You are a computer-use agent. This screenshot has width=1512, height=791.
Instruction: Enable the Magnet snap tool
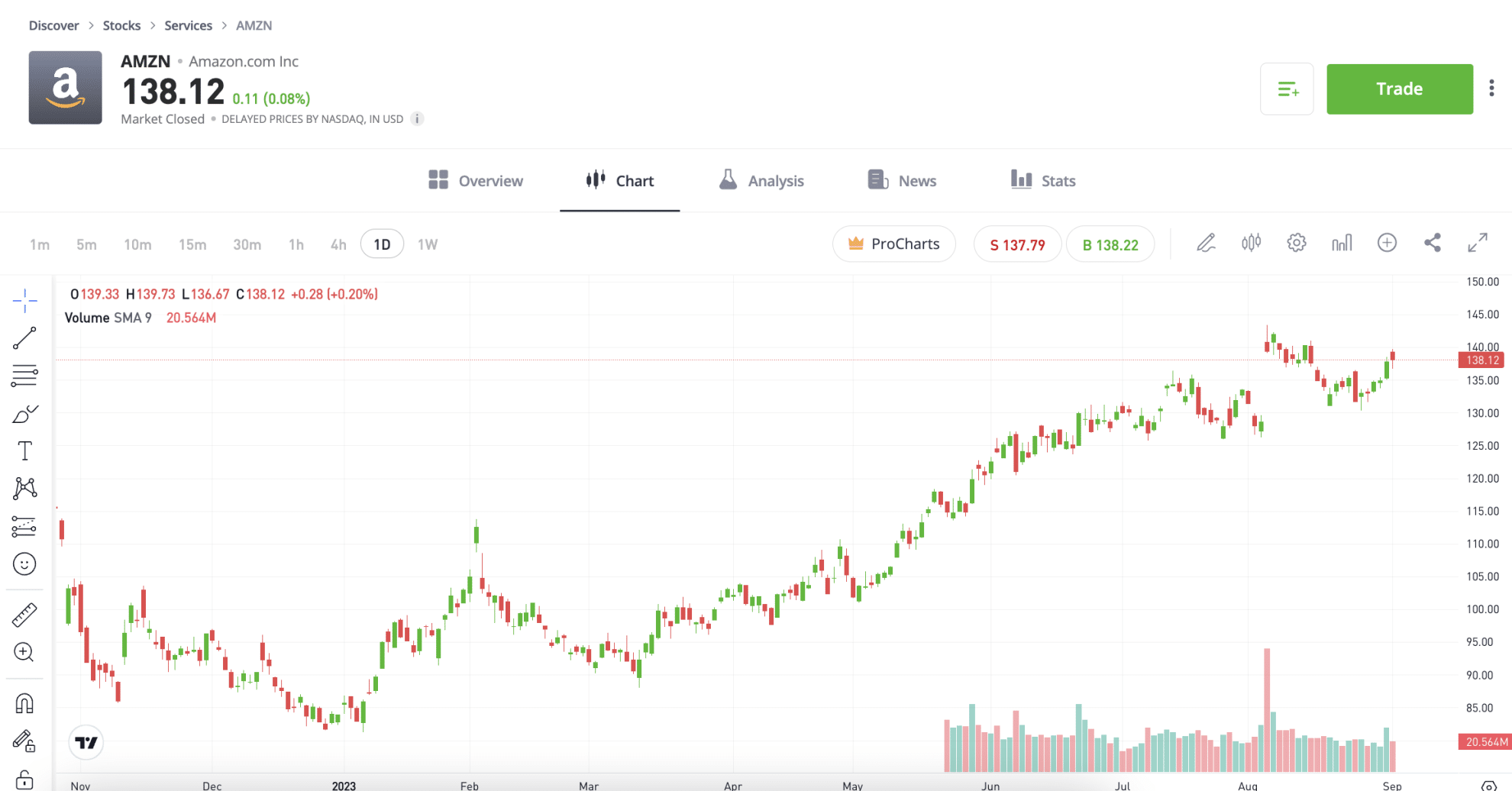(25, 702)
